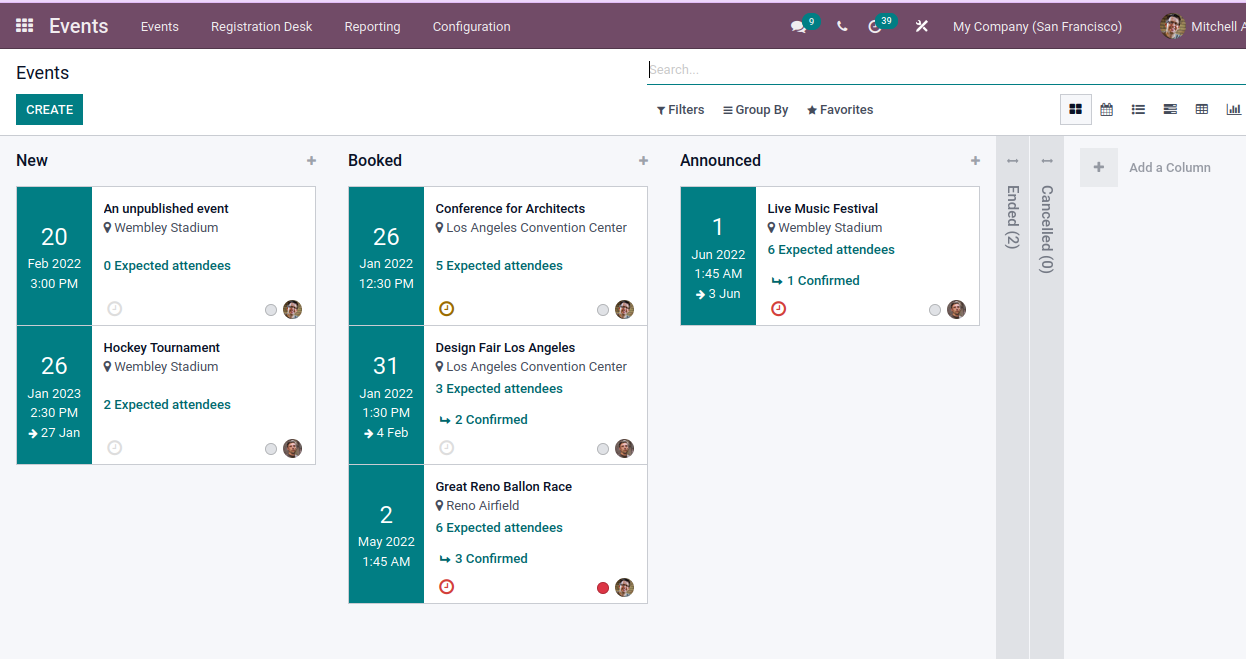Switch to Graph chart view icon
Image resolution: width=1246 pixels, height=659 pixels.
coord(1233,110)
